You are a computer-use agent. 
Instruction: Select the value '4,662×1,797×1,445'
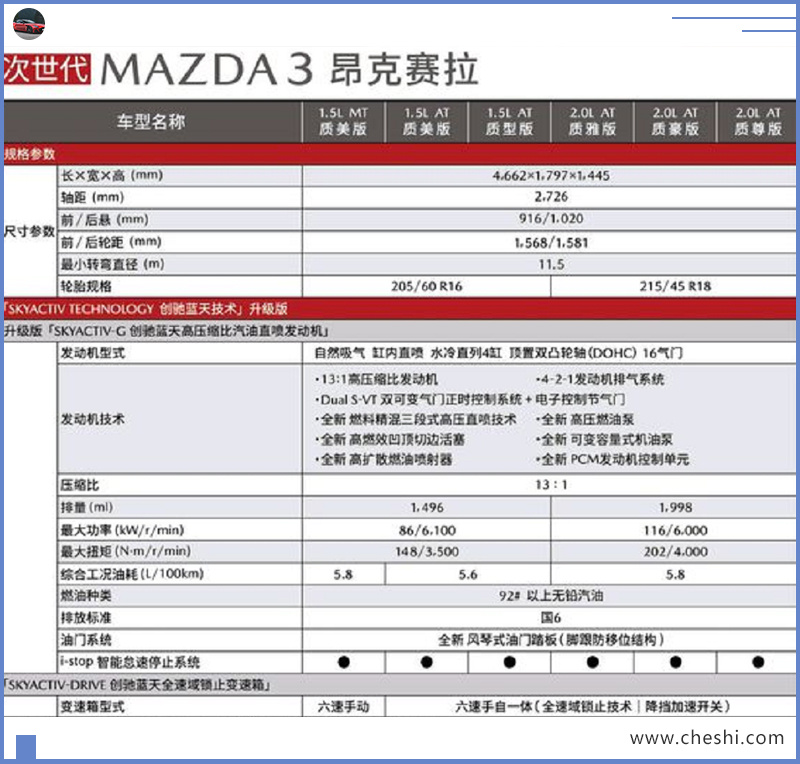pos(551,176)
